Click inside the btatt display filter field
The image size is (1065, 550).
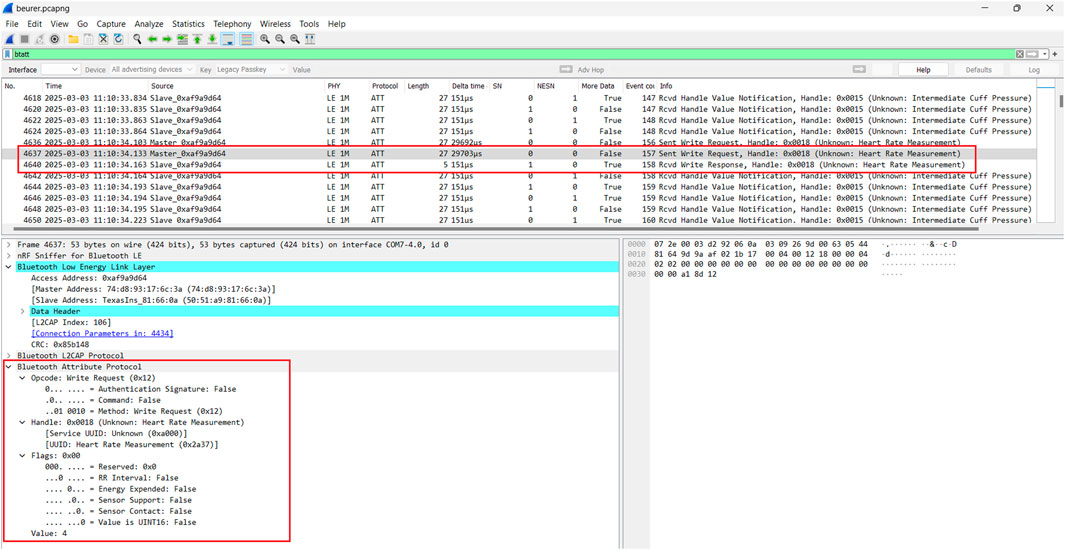pos(500,54)
